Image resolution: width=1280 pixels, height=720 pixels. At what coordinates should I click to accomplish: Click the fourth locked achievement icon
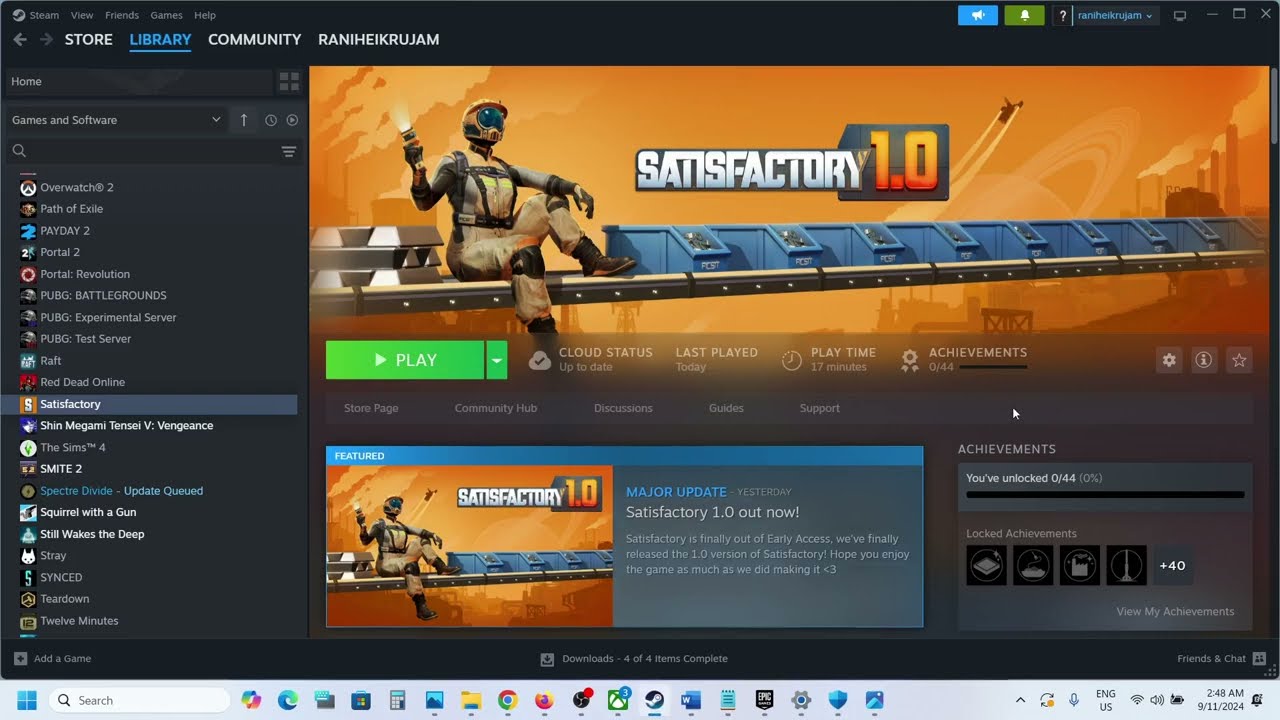[1127, 565]
